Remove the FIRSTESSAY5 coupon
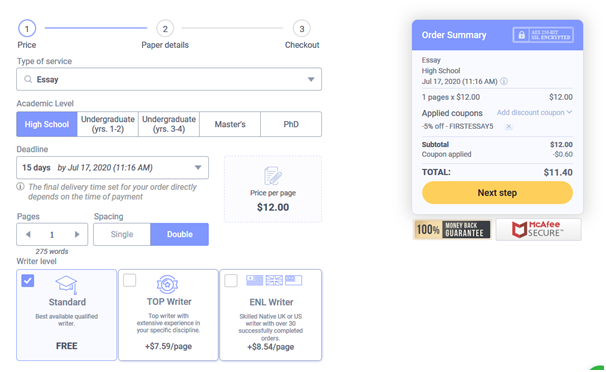The image size is (606, 372). [509, 126]
